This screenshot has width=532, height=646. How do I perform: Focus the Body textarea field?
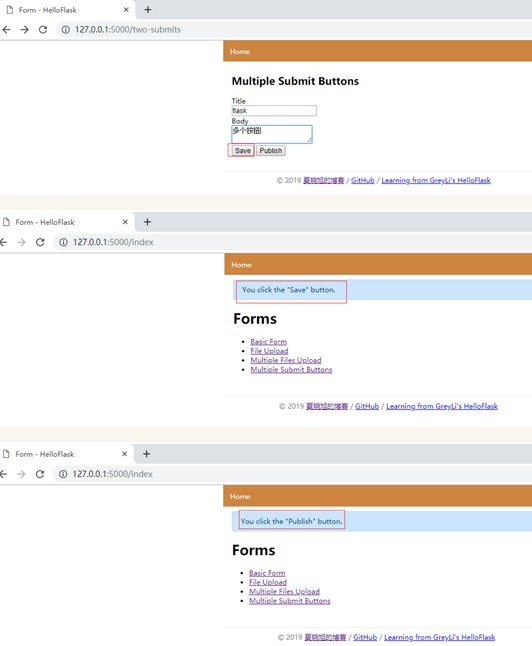[272, 134]
